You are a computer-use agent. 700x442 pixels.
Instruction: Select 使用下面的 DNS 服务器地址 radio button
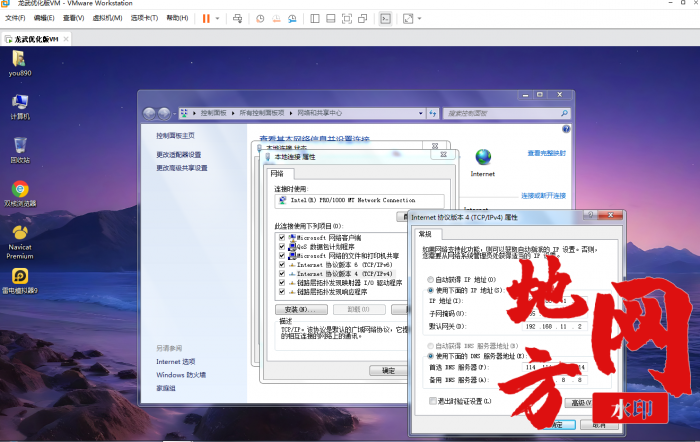coord(430,356)
